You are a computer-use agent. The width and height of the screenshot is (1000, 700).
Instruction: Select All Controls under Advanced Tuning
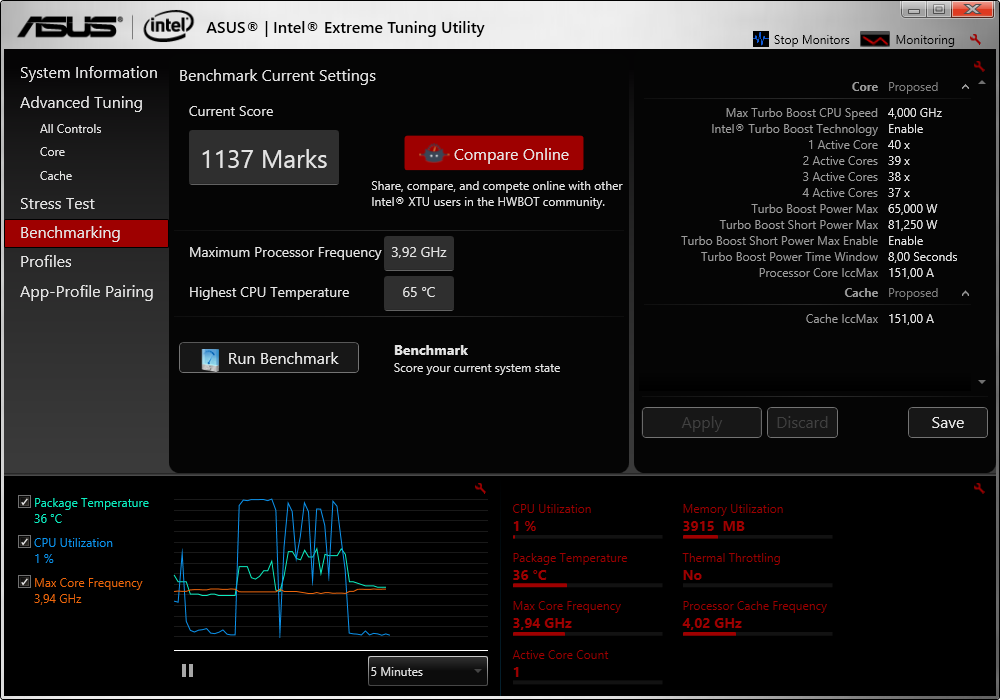click(x=70, y=129)
